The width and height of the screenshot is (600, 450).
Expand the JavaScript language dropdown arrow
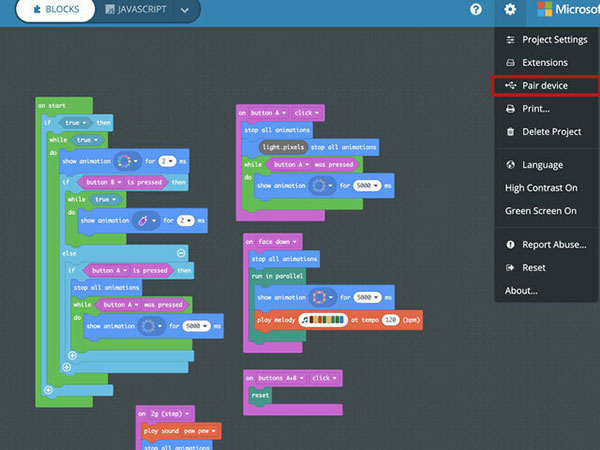point(185,10)
